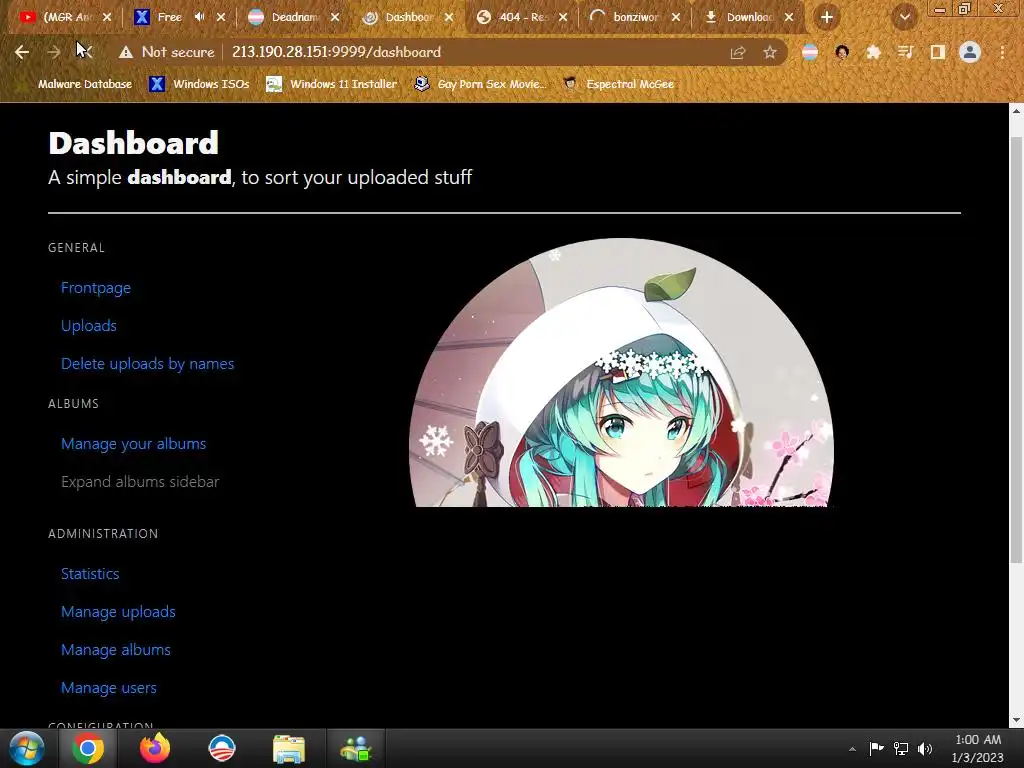Open Manage albums under Administration

pos(116,650)
